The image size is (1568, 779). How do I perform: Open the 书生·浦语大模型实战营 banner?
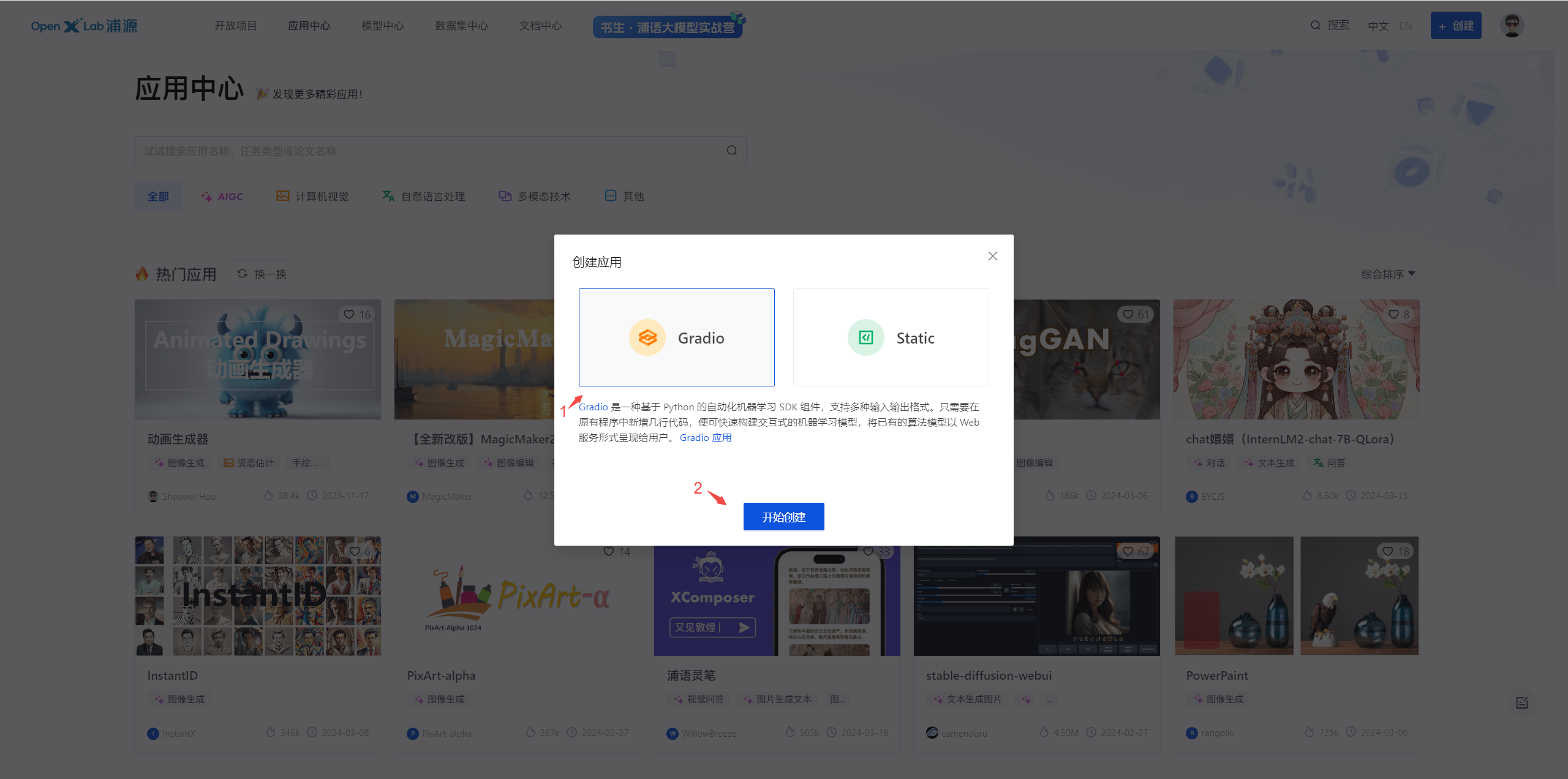pos(668,27)
